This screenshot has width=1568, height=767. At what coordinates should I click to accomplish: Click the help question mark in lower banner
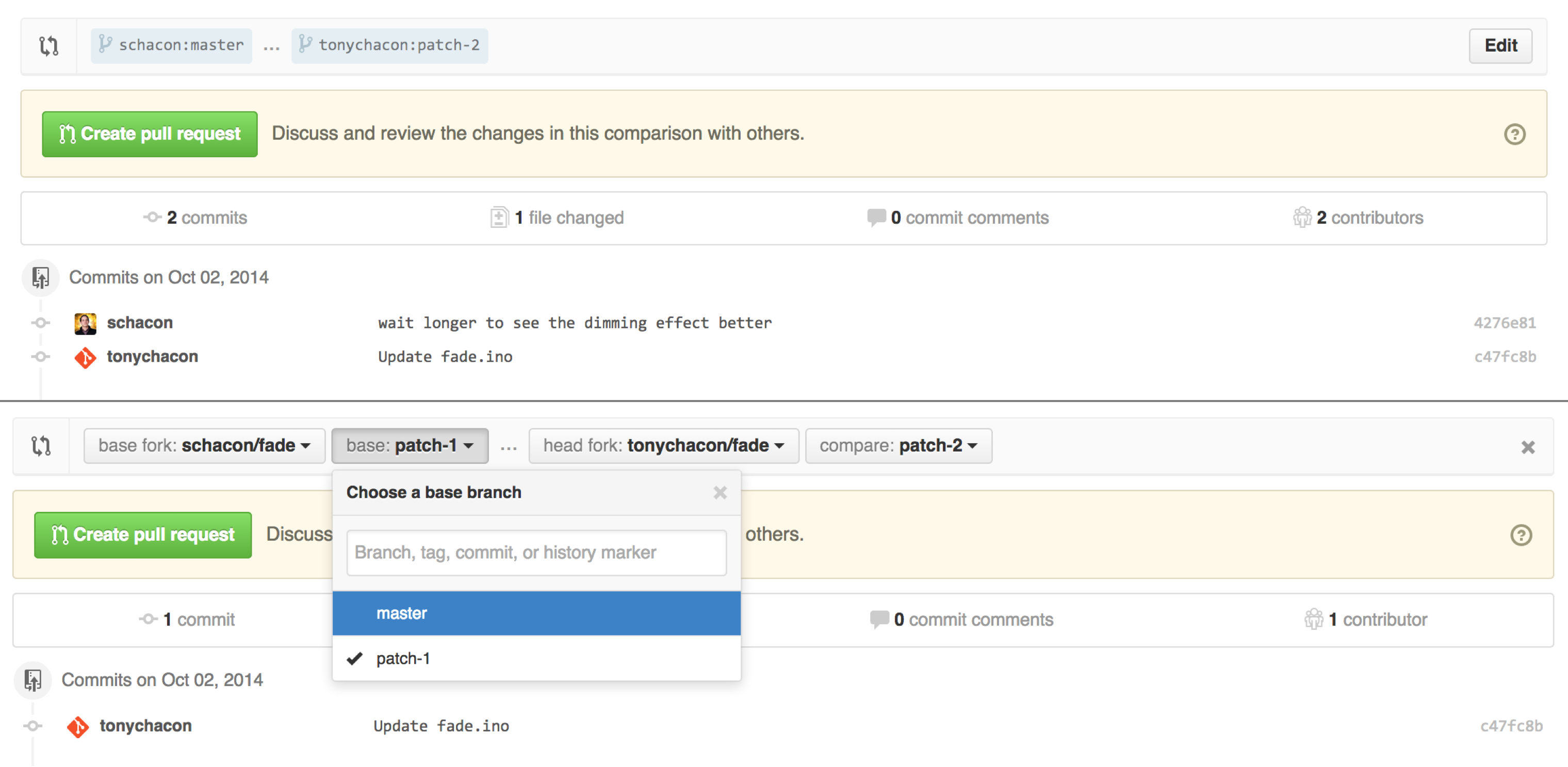click(1521, 535)
